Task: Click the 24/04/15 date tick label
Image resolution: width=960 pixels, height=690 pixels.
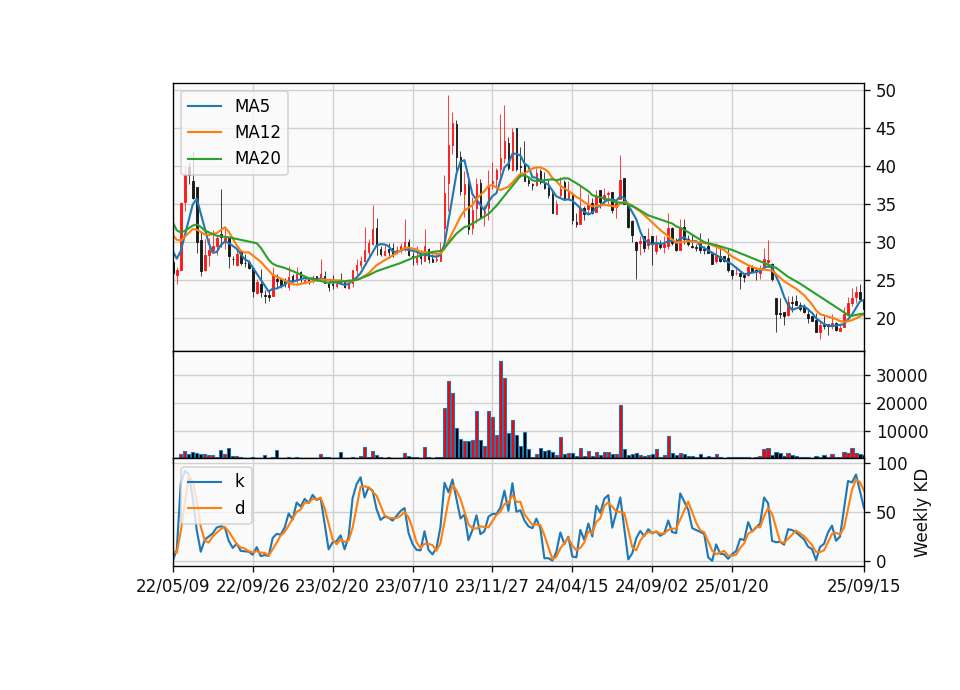Action: tap(572, 586)
